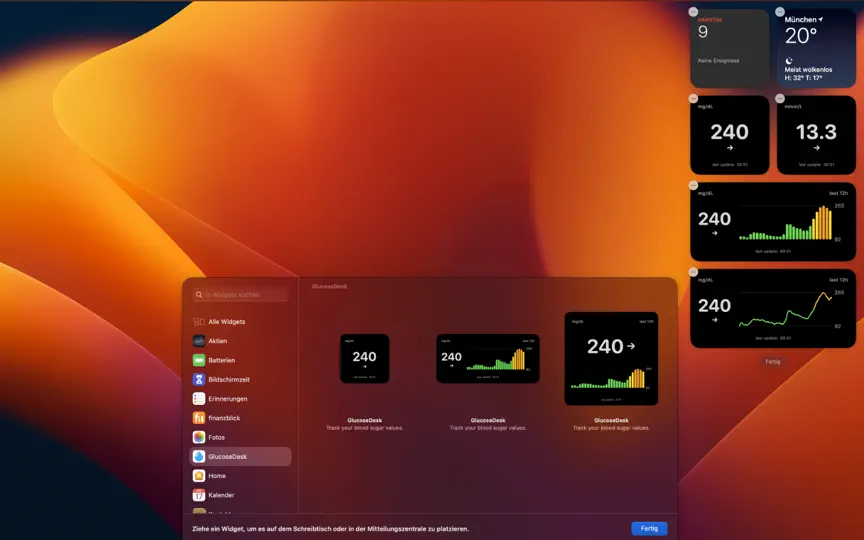Click the Fotos flower icon
Viewport: 864px width, 540px height.
pyautogui.click(x=199, y=438)
